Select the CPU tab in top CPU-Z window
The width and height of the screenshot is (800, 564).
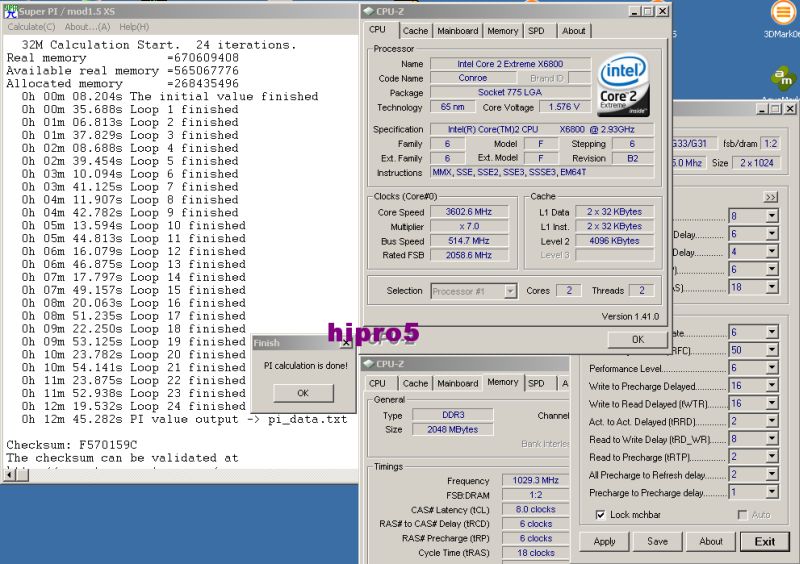coord(378,30)
